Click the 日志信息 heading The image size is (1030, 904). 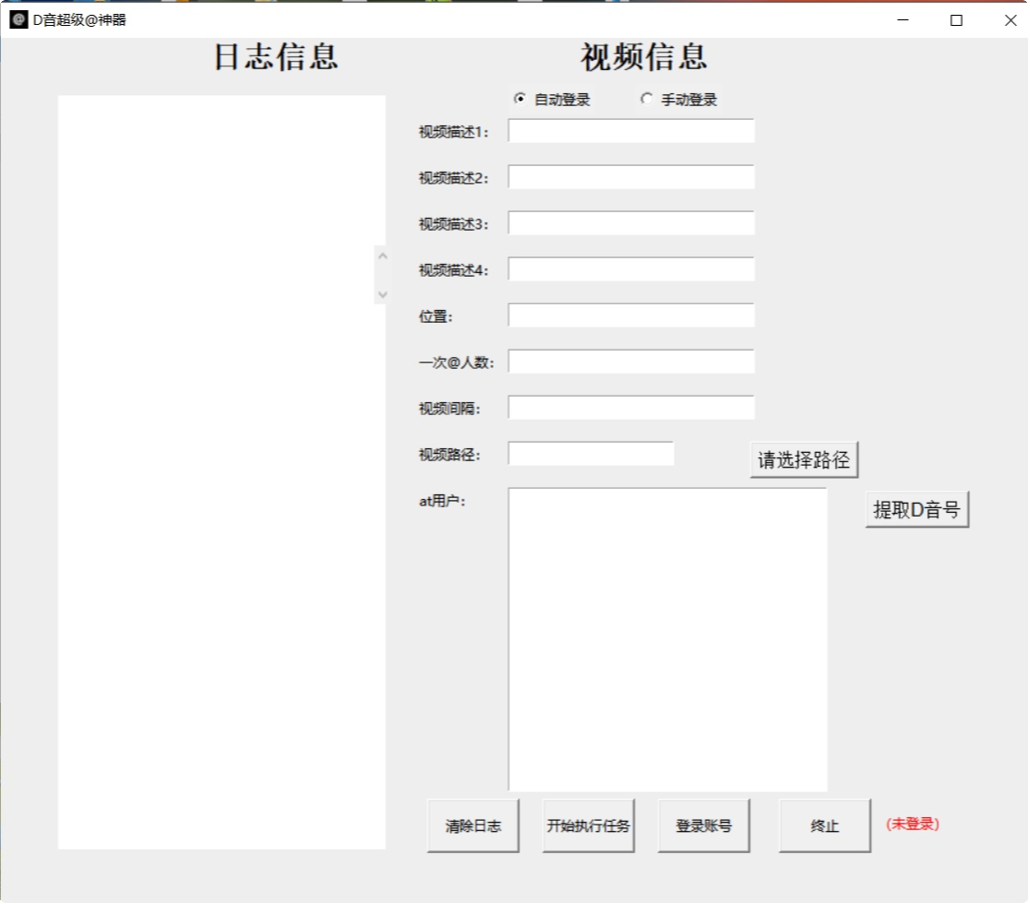click(x=276, y=57)
